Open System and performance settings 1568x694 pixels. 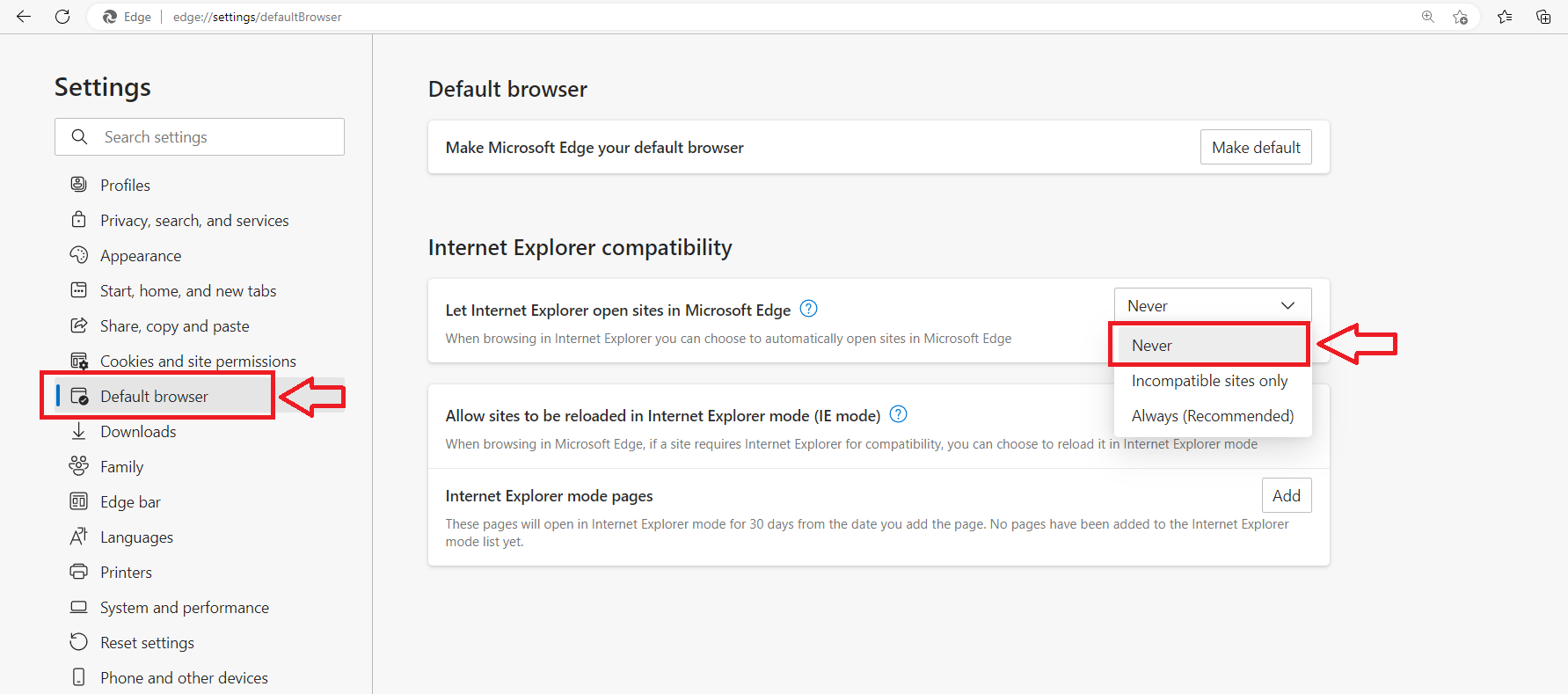point(184,608)
